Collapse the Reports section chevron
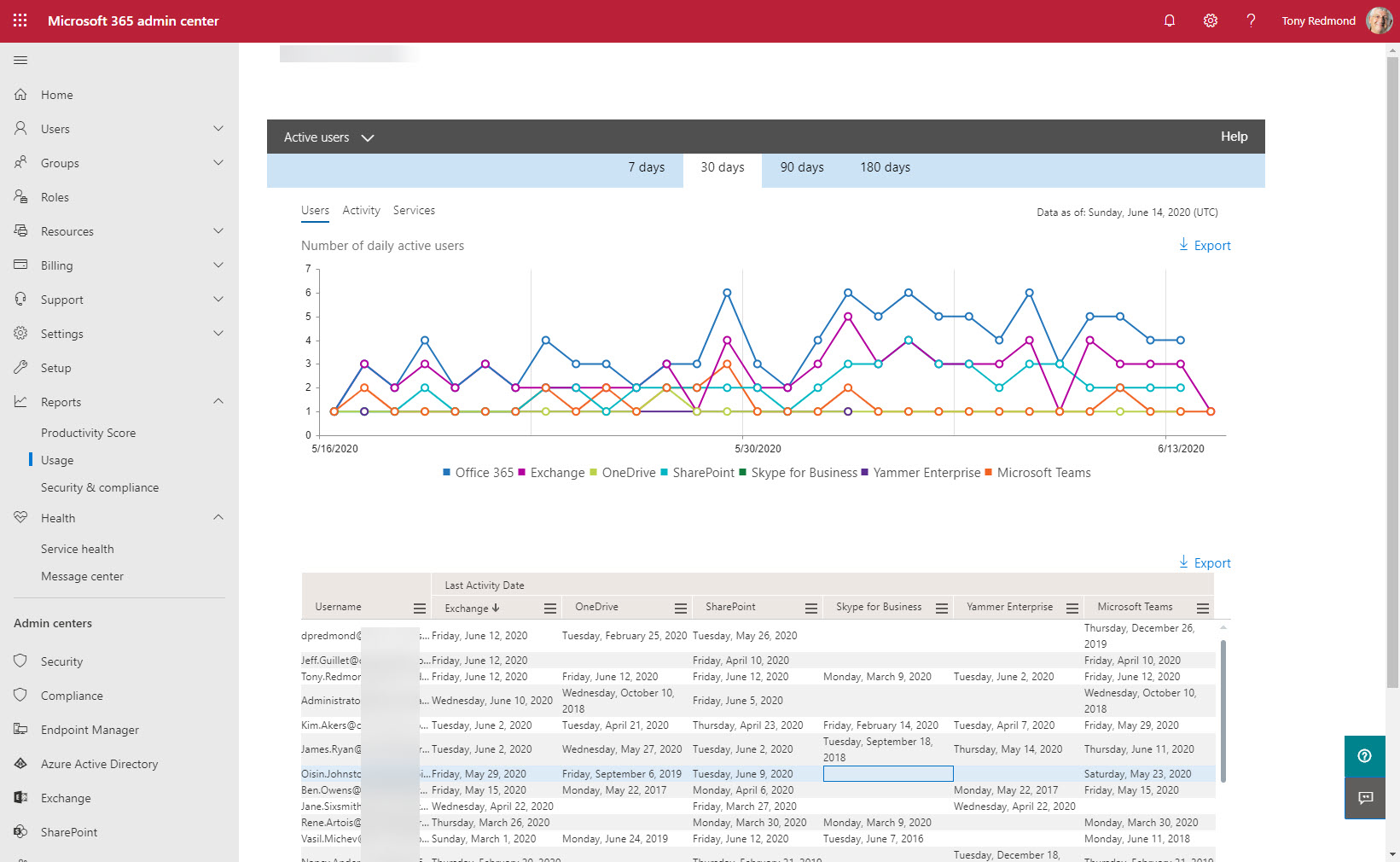 [x=218, y=401]
